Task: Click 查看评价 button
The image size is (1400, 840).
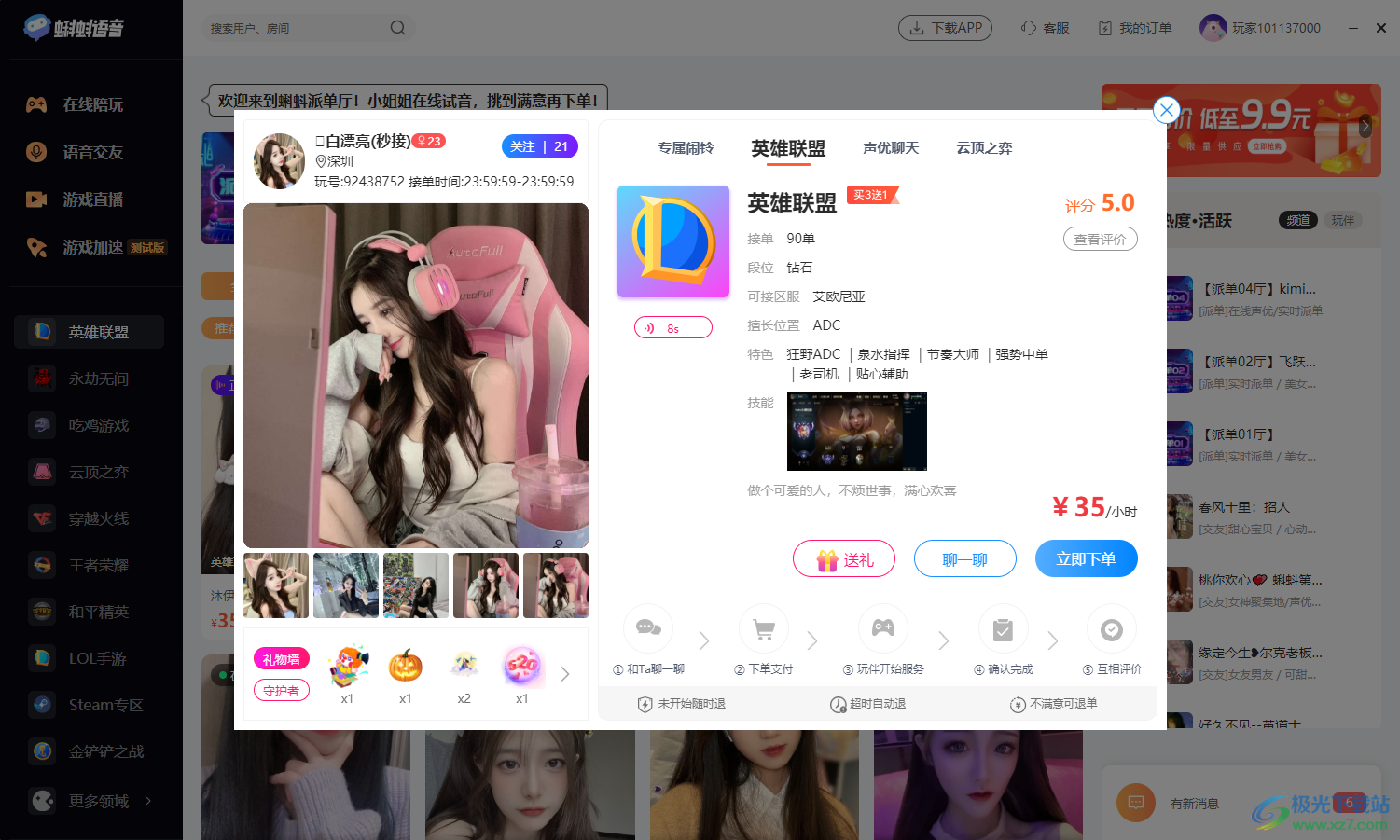Action: click(x=1101, y=239)
